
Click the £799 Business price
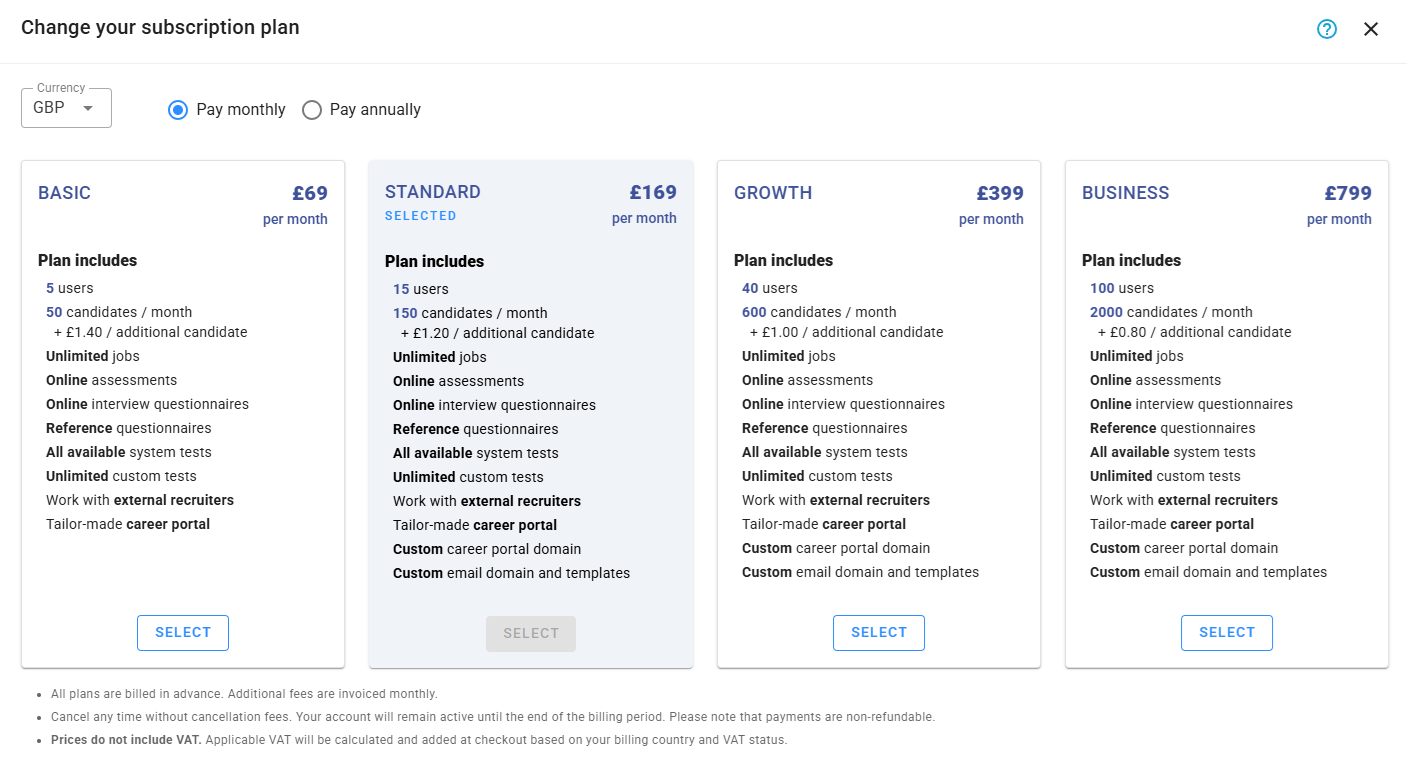(1348, 193)
